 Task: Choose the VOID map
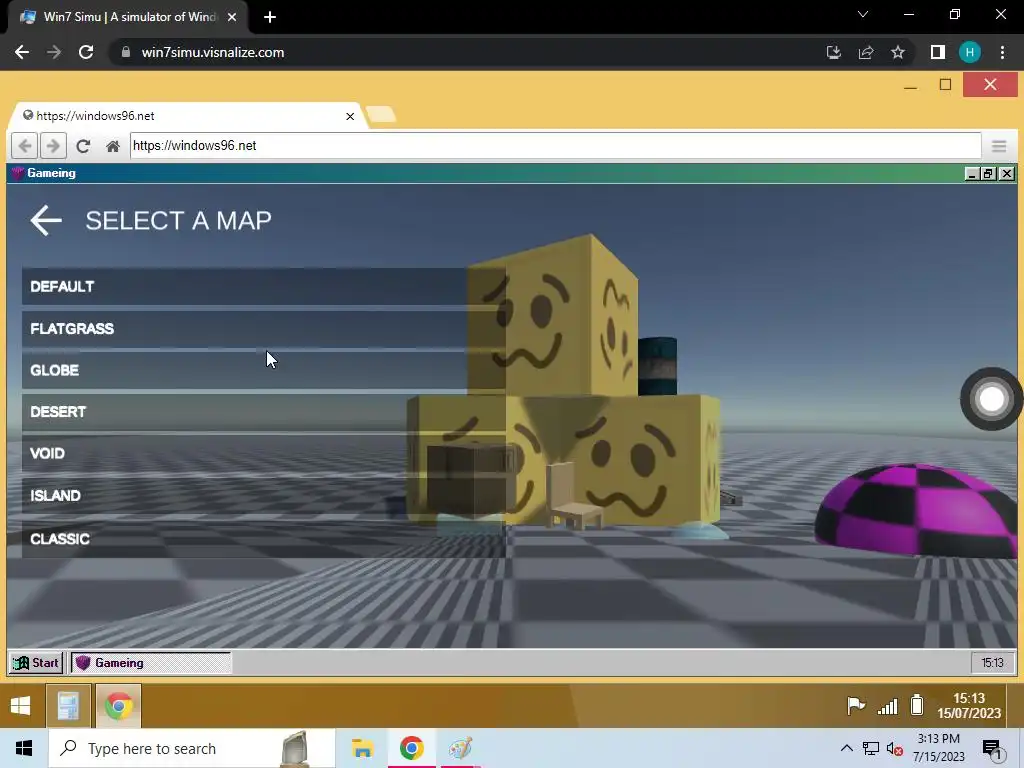point(264,453)
